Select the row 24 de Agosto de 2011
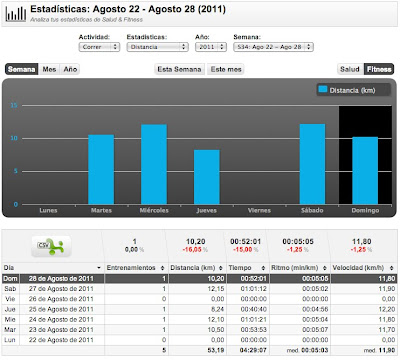 click(199, 319)
